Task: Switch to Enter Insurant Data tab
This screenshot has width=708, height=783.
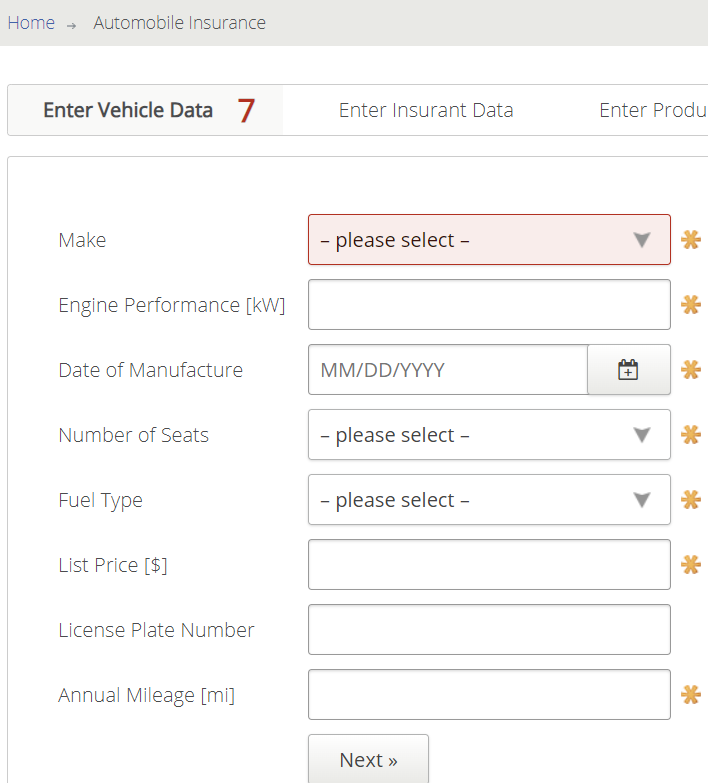Action: coord(426,110)
